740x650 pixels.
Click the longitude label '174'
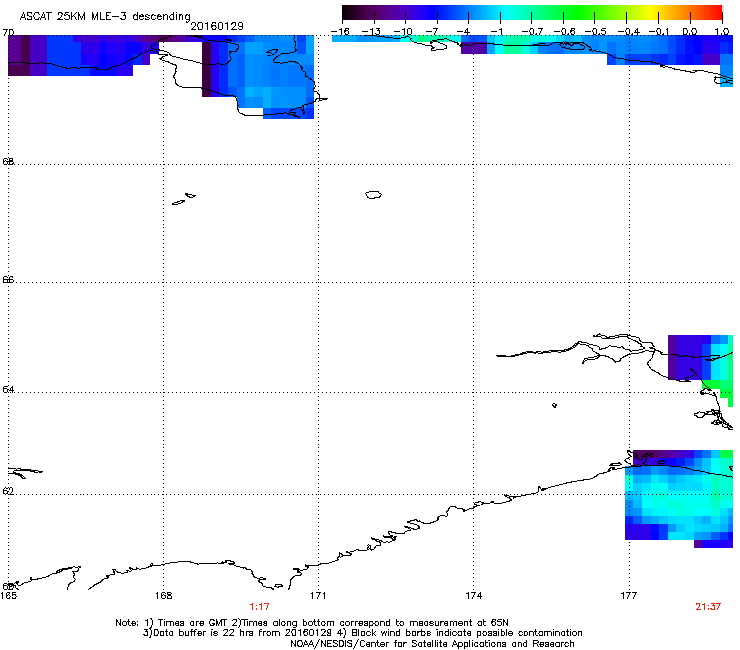473,596
